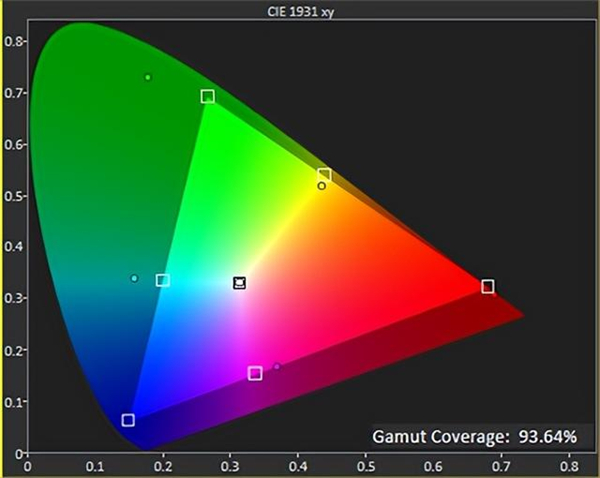The image size is (600, 478).
Task: Click the 0.8 label on the y-axis
Action: (x=12, y=40)
